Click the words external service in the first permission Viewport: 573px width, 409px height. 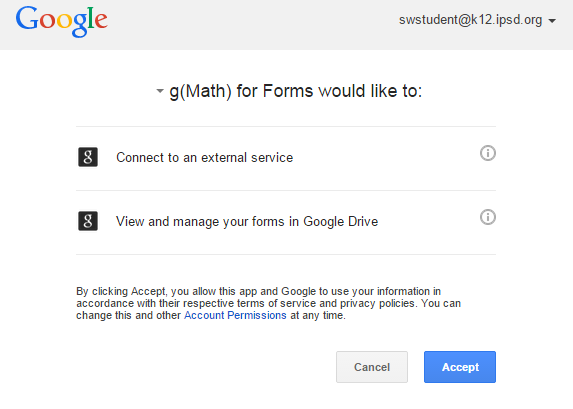247,158
